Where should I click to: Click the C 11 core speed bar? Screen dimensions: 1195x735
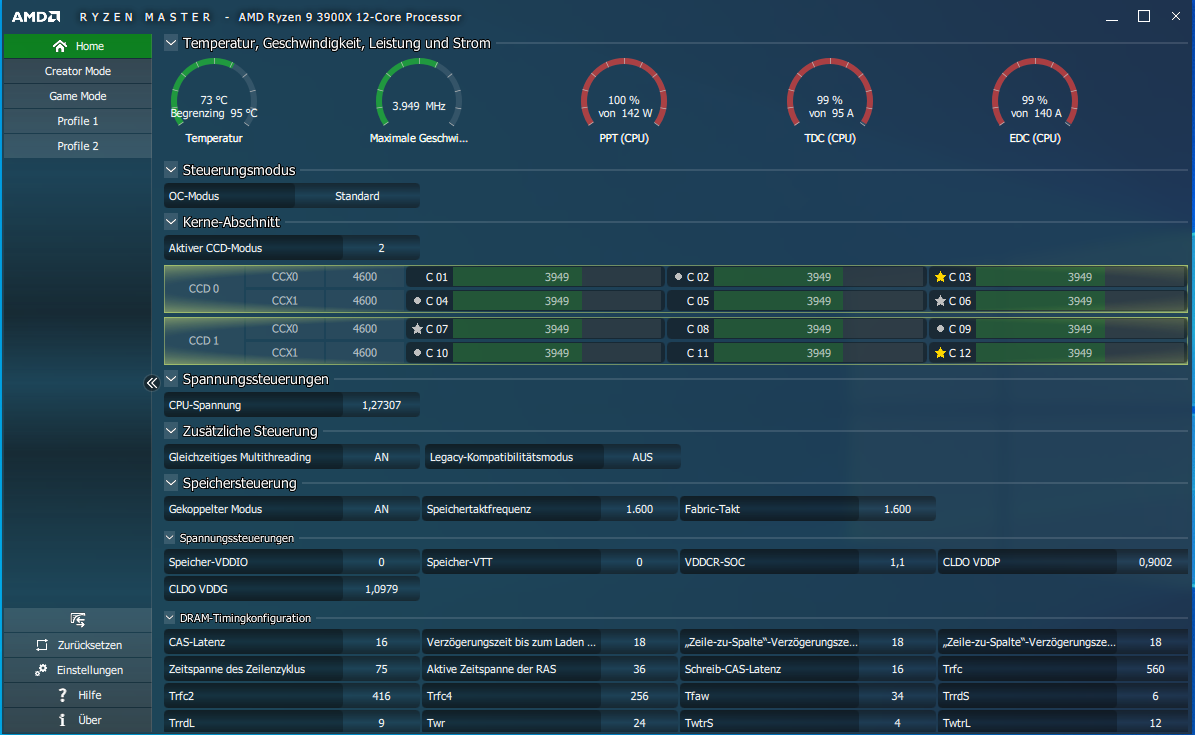pyautogui.click(x=819, y=353)
